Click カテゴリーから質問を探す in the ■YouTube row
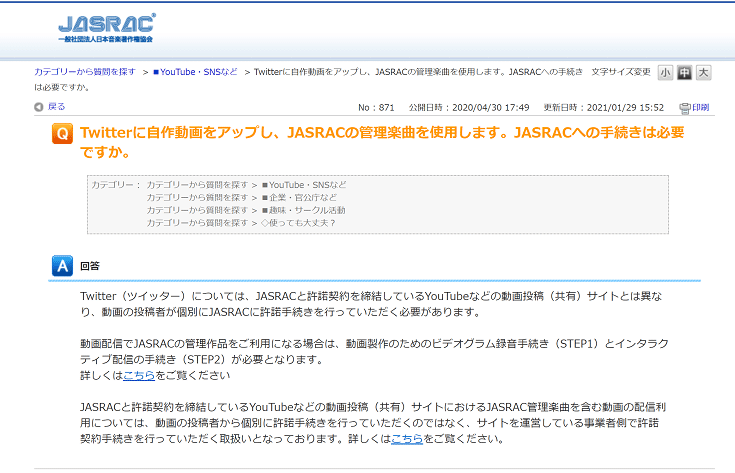 click(197, 185)
